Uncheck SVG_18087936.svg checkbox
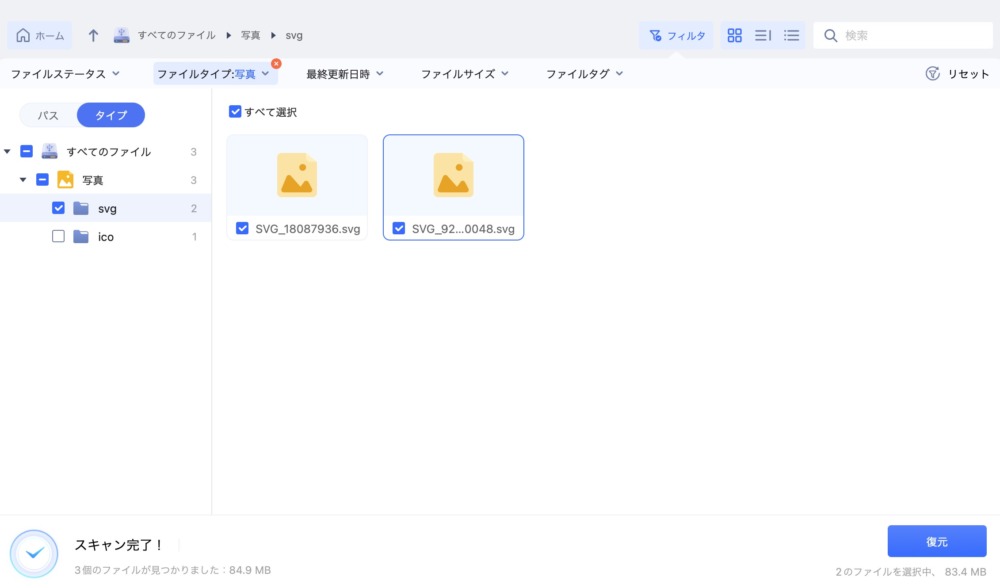Screen dimensions: 1000x588 (x=242, y=228)
